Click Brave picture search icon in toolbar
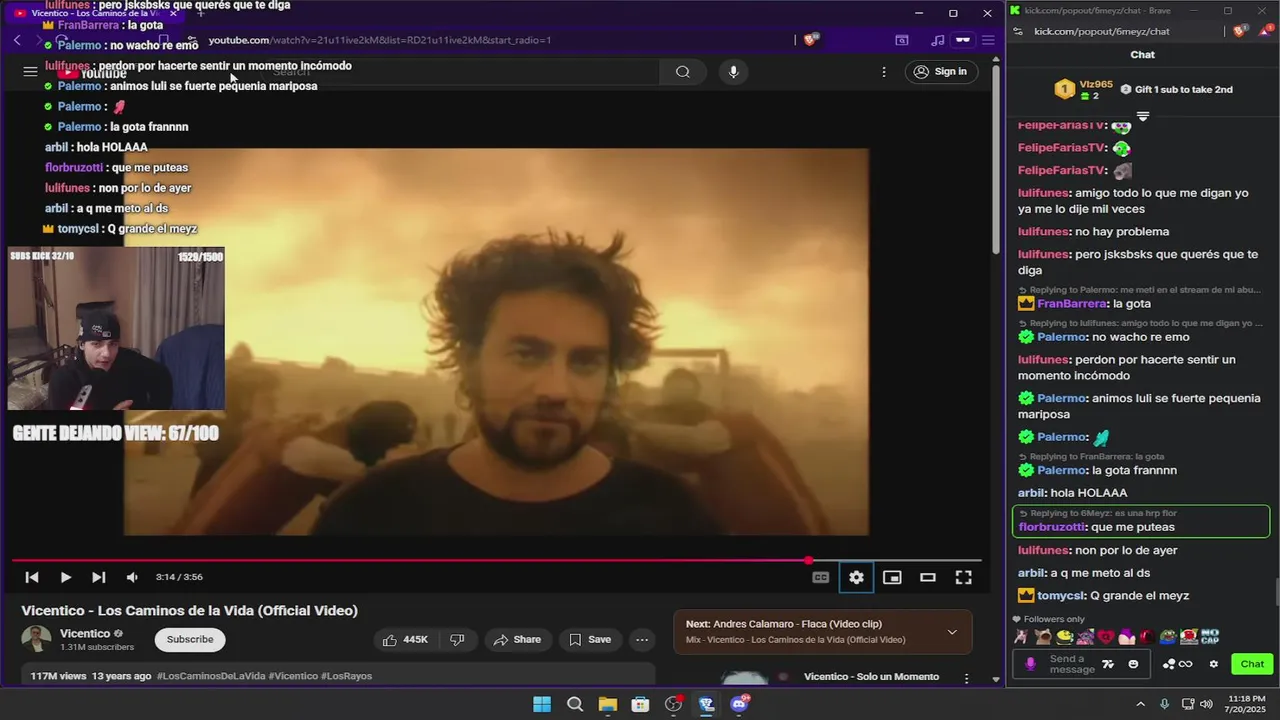 click(902, 40)
